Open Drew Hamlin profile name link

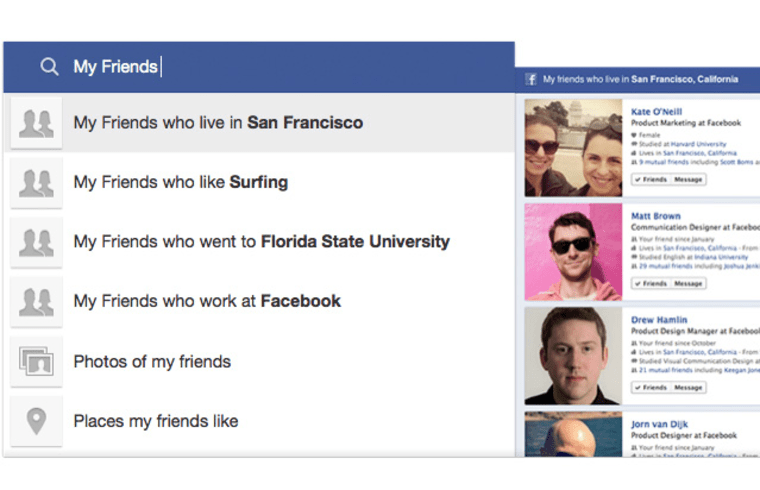(x=659, y=320)
